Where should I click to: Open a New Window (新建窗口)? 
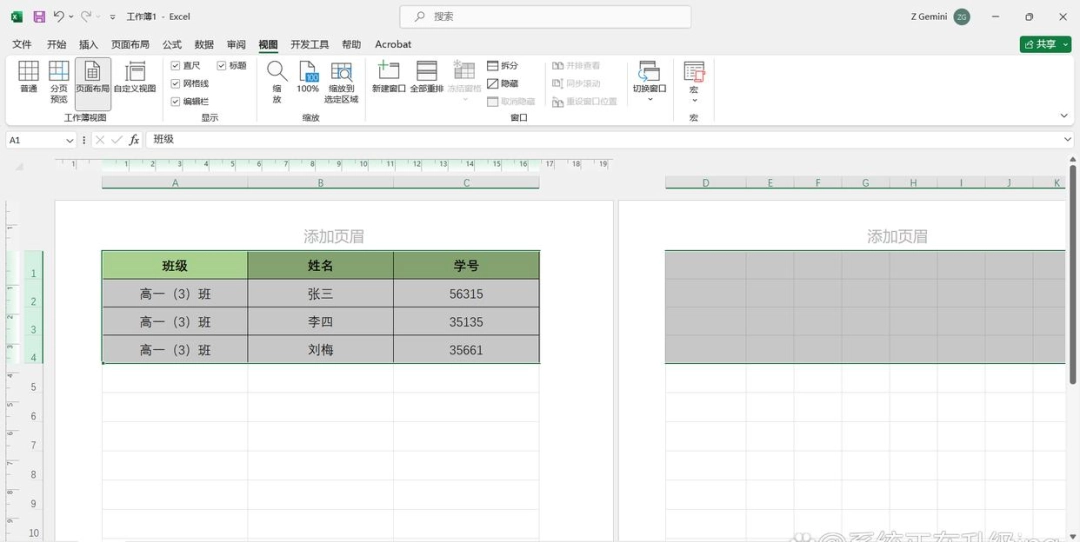pyautogui.click(x=389, y=78)
